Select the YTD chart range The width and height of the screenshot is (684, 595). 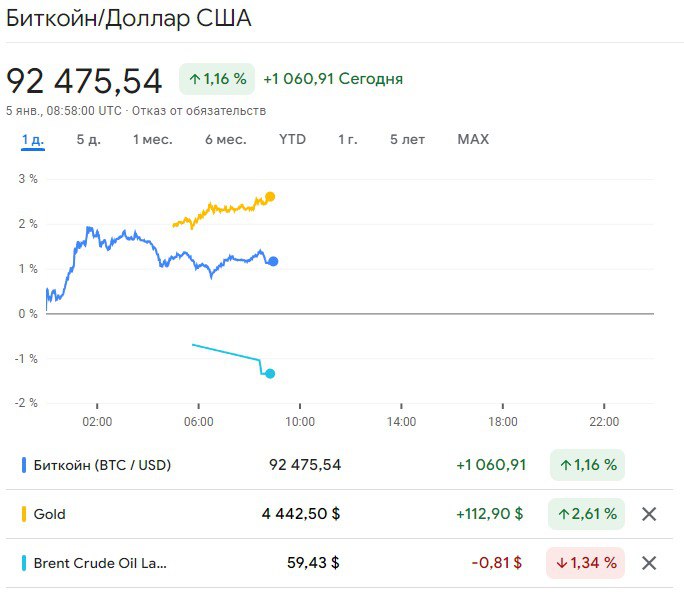tap(292, 139)
